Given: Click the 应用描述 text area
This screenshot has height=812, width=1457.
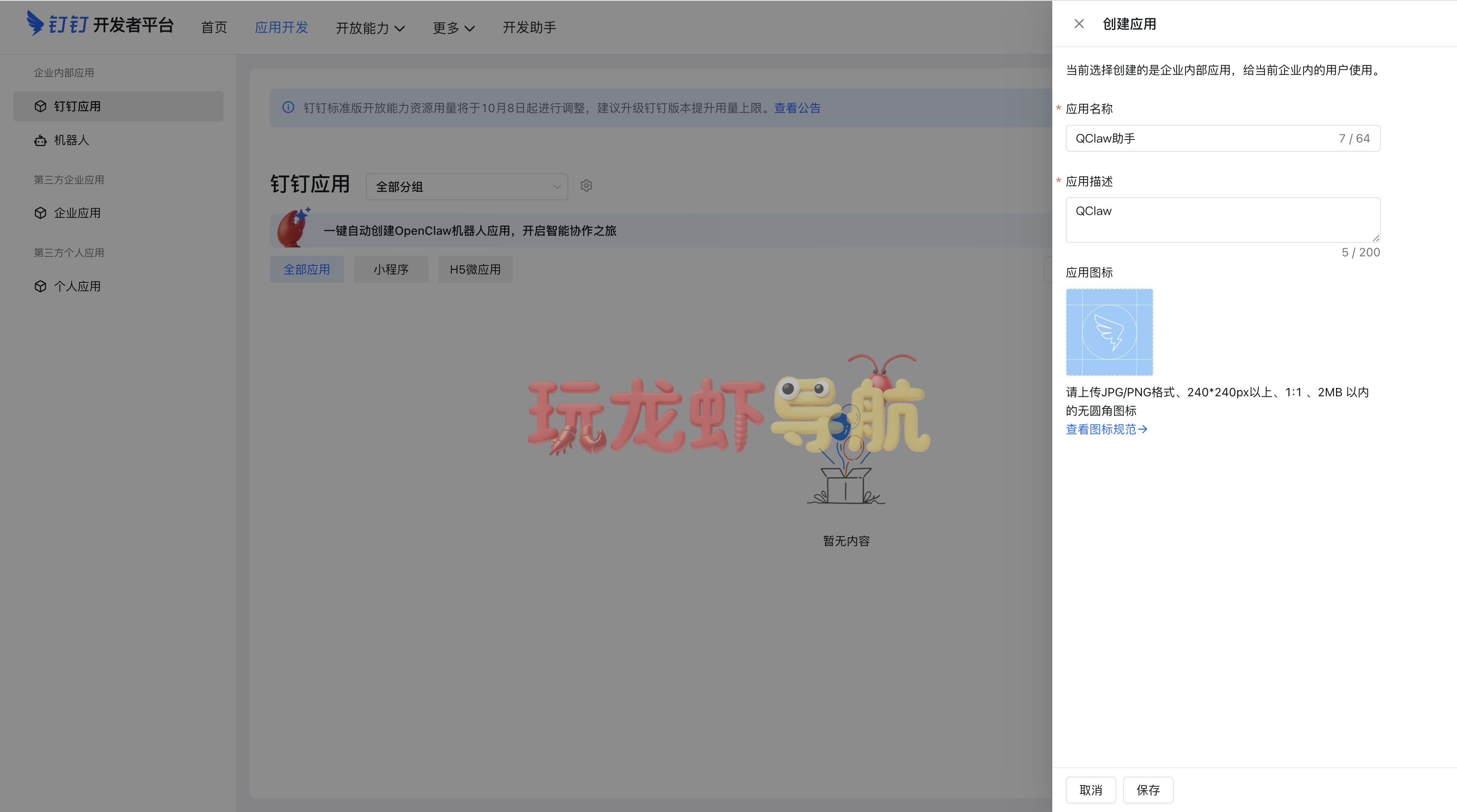Looking at the screenshot, I should tap(1223, 220).
